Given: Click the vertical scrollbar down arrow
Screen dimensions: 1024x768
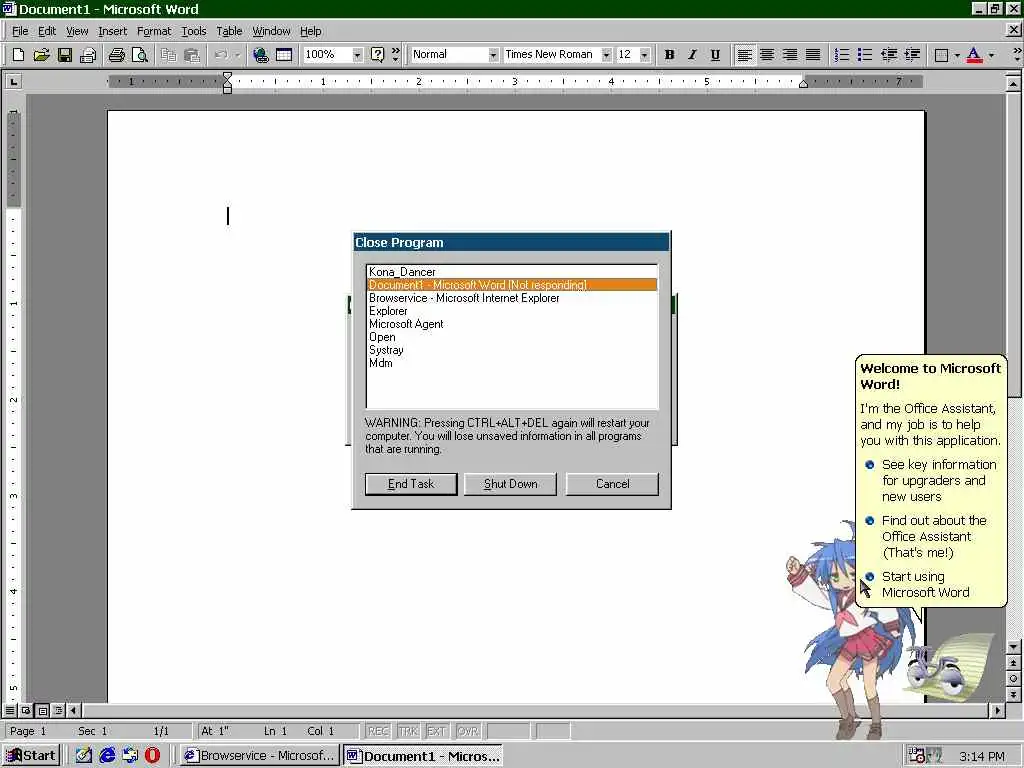Looking at the screenshot, I should [x=1013, y=647].
